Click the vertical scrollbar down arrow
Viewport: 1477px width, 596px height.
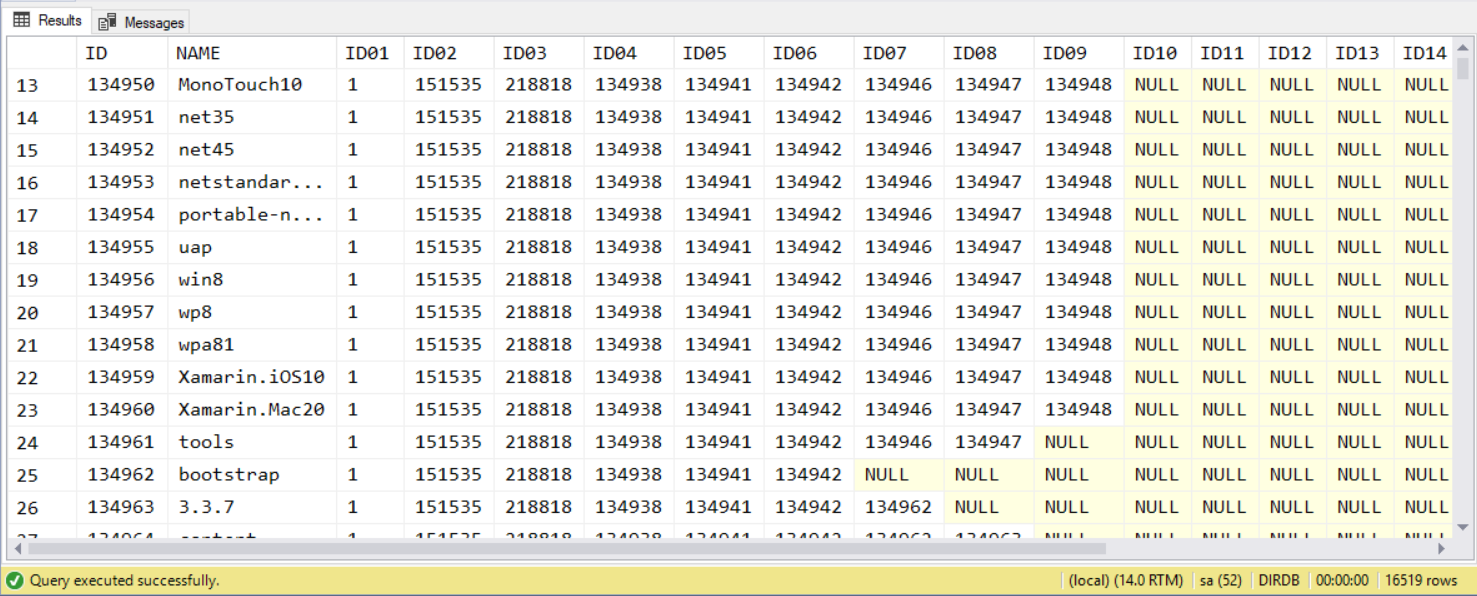click(1463, 527)
